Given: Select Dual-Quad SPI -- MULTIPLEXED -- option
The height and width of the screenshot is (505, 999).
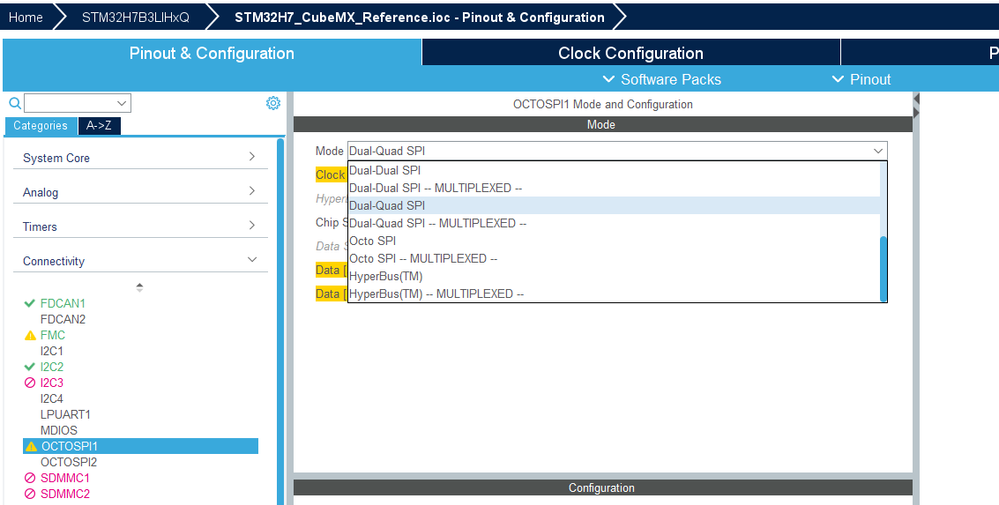Looking at the screenshot, I should (614, 224).
